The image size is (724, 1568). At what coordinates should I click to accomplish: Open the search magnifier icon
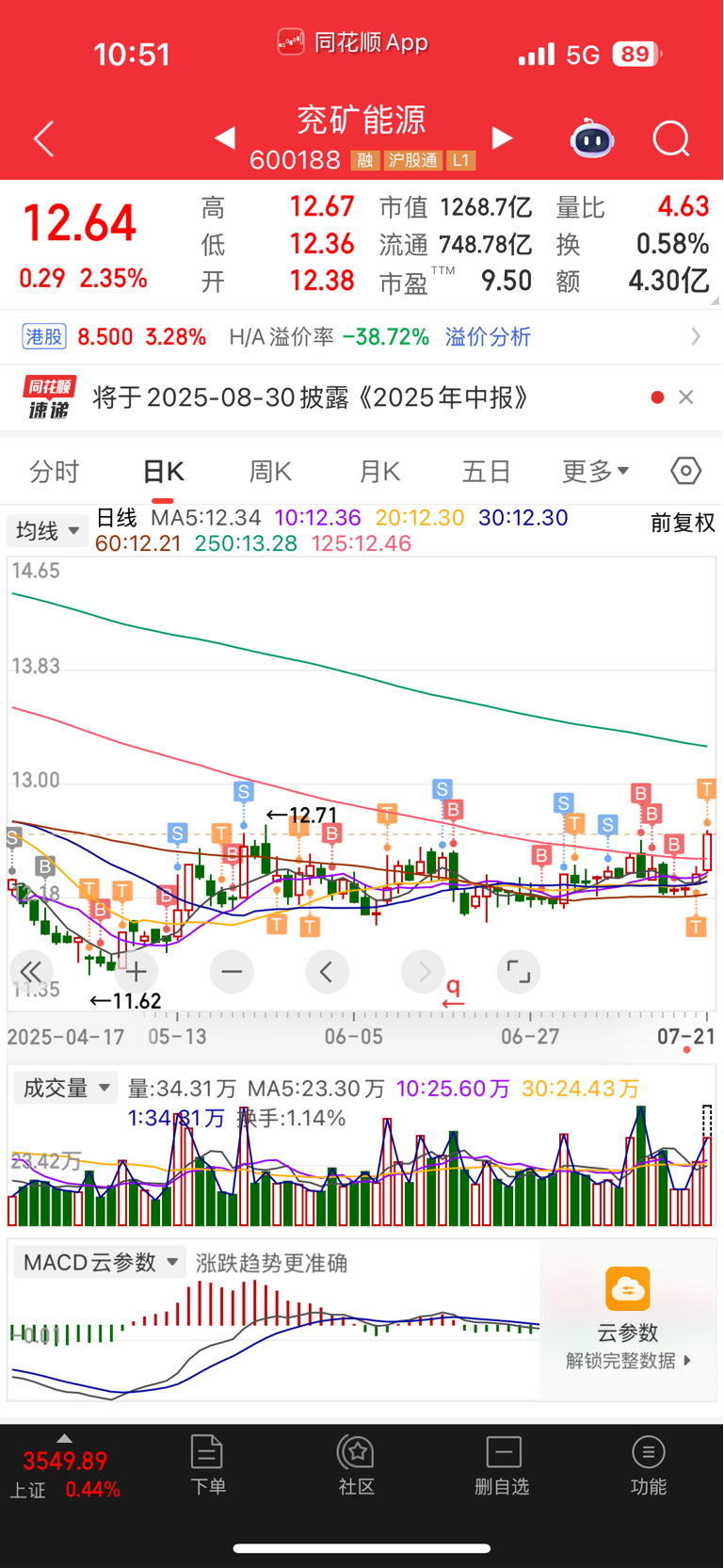[x=671, y=139]
